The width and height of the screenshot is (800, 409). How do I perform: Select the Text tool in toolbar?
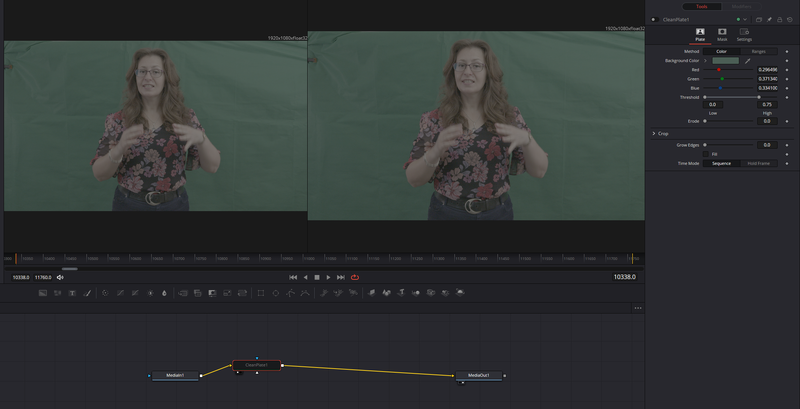(72, 293)
